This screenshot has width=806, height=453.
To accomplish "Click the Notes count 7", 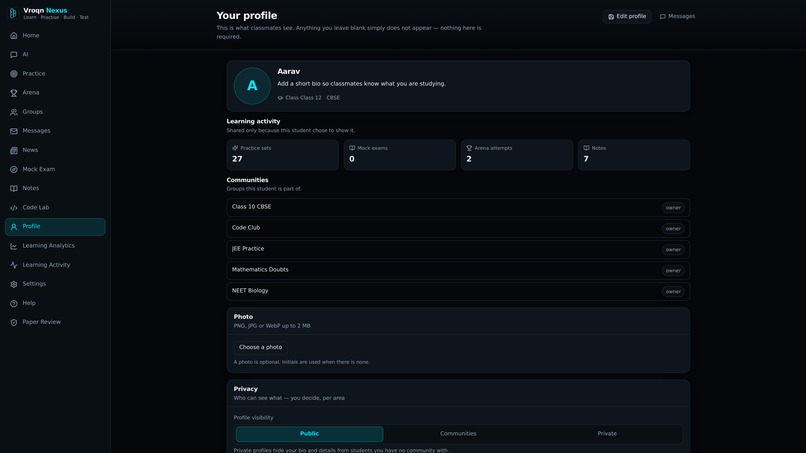I will coord(586,159).
